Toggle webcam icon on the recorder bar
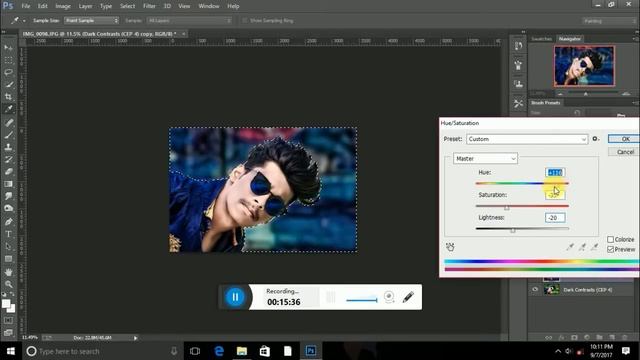Screen dimensions: 640x360 click(x=389, y=297)
